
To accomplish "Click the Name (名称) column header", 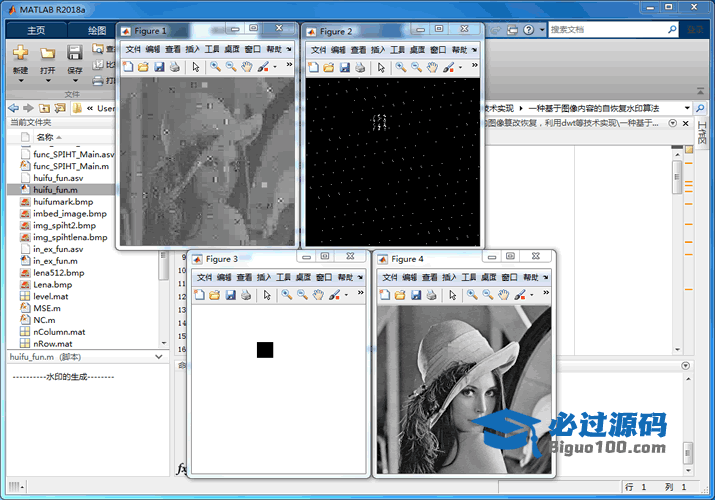I will click(x=45, y=137).
